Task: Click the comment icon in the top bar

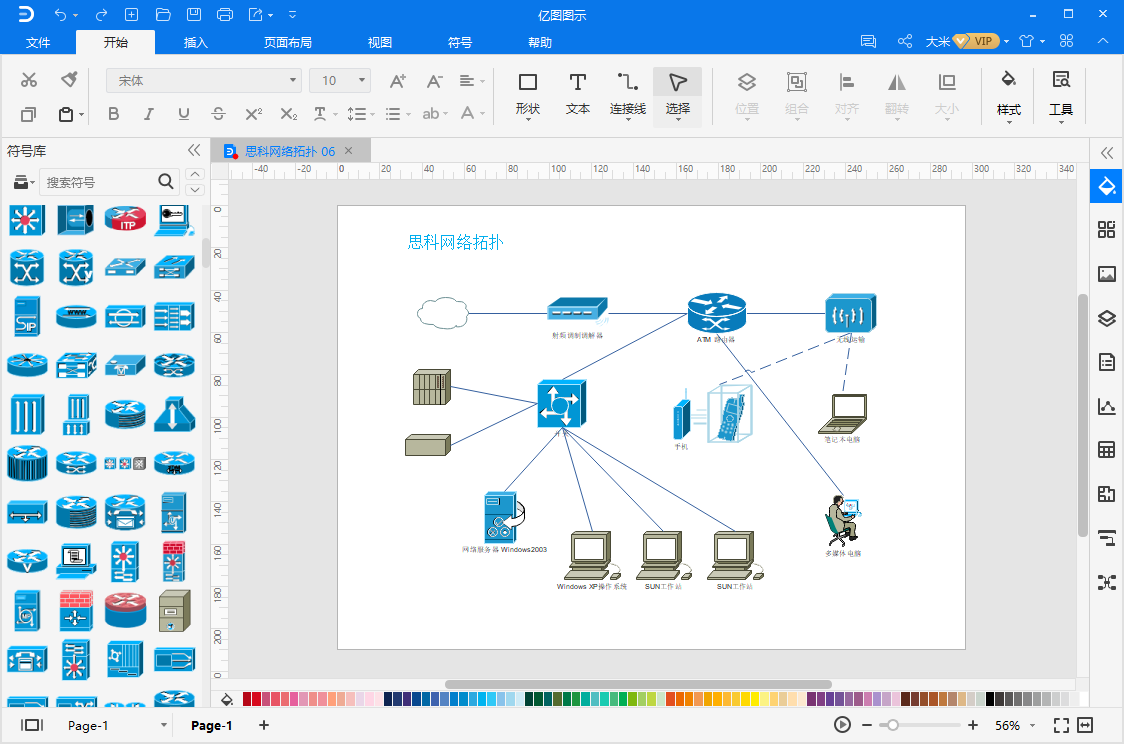Action: pyautogui.click(x=868, y=41)
